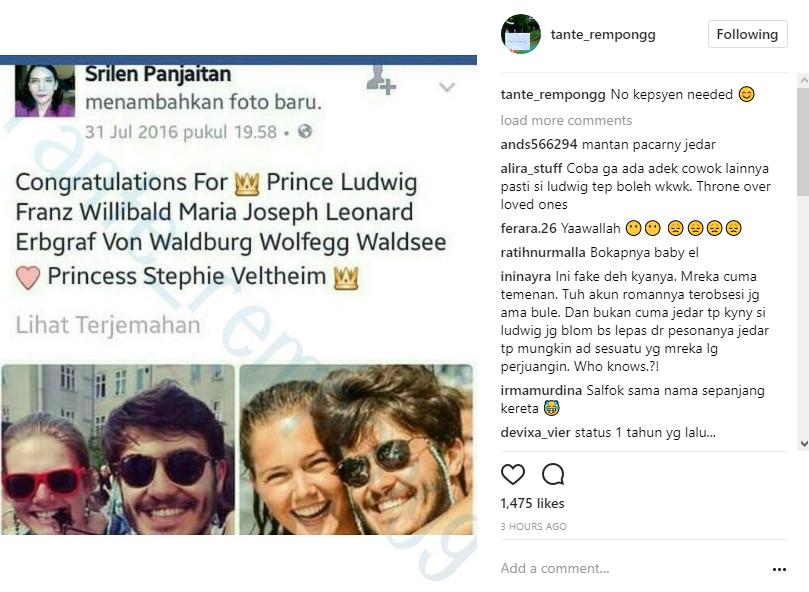Click the comment speech bubble icon
The width and height of the screenshot is (809, 592).
coord(552,474)
